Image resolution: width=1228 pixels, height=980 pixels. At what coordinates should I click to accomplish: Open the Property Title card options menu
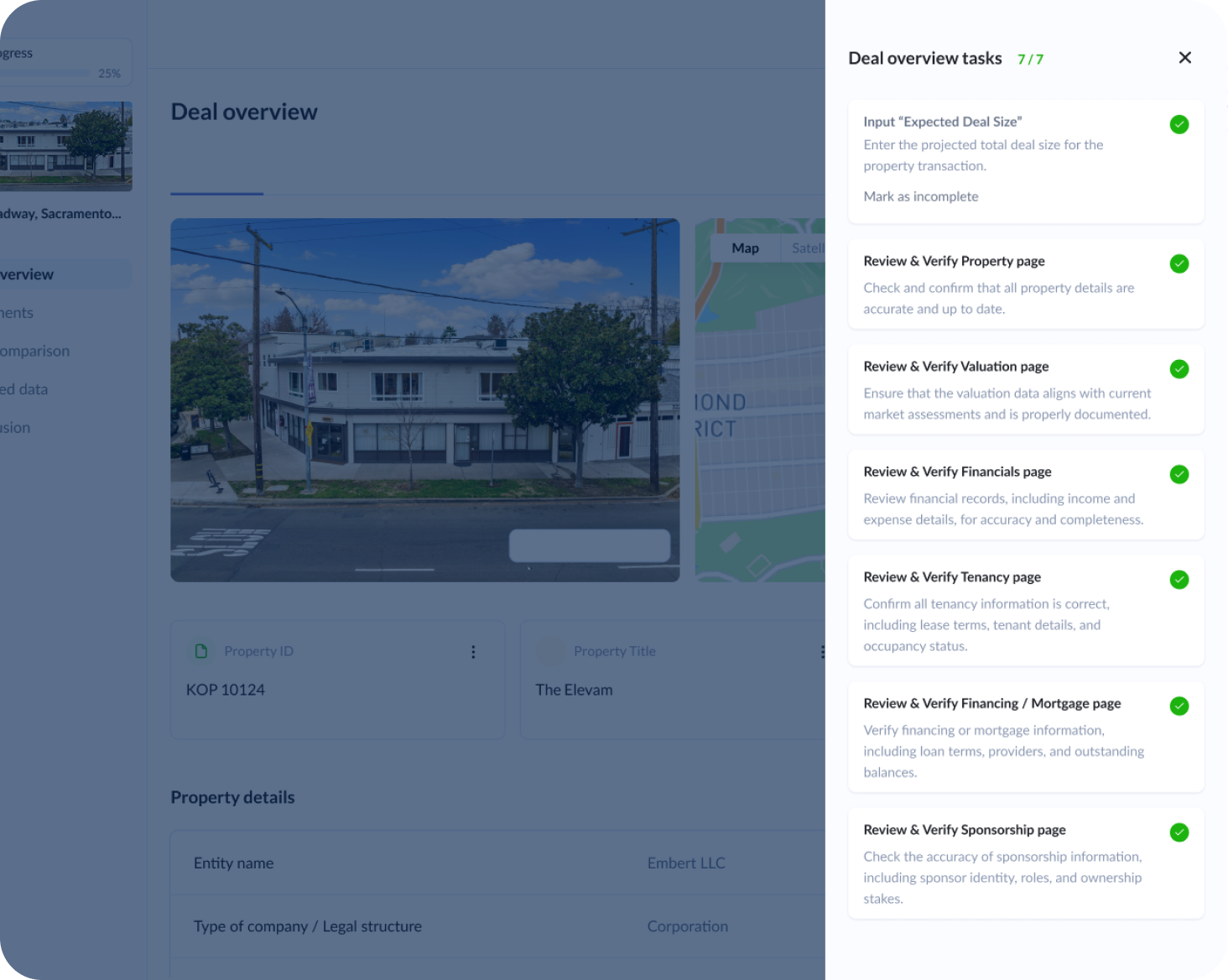point(822,652)
